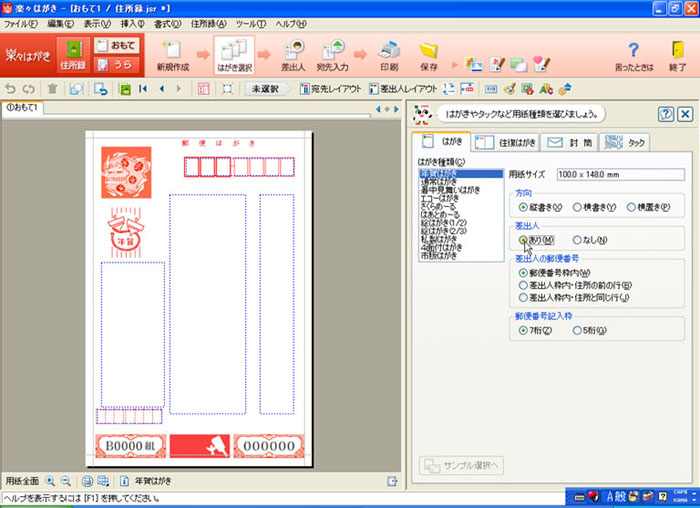Click the zoom in magnifier icon
This screenshot has height=508, width=700.
coord(50,480)
